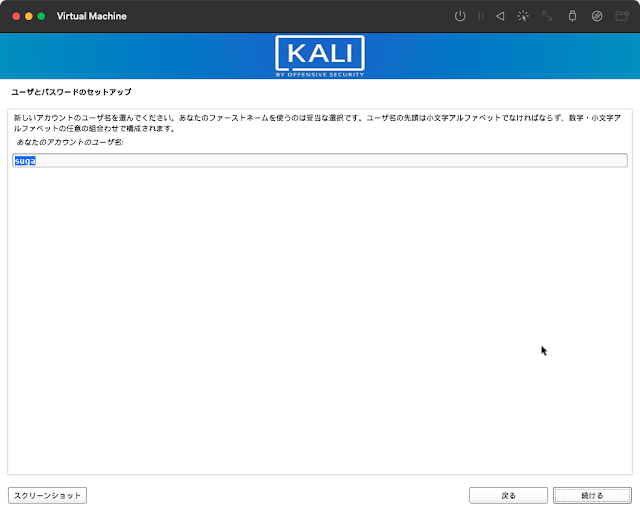Close the Virtual Machine window
The height and width of the screenshot is (512, 640).
(x=16, y=16)
